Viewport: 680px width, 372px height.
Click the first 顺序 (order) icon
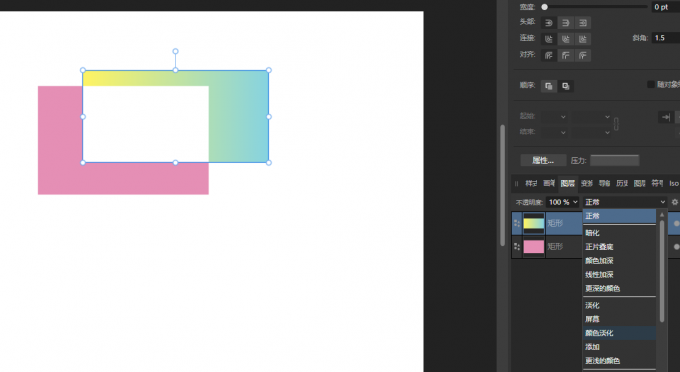pyautogui.click(x=549, y=86)
